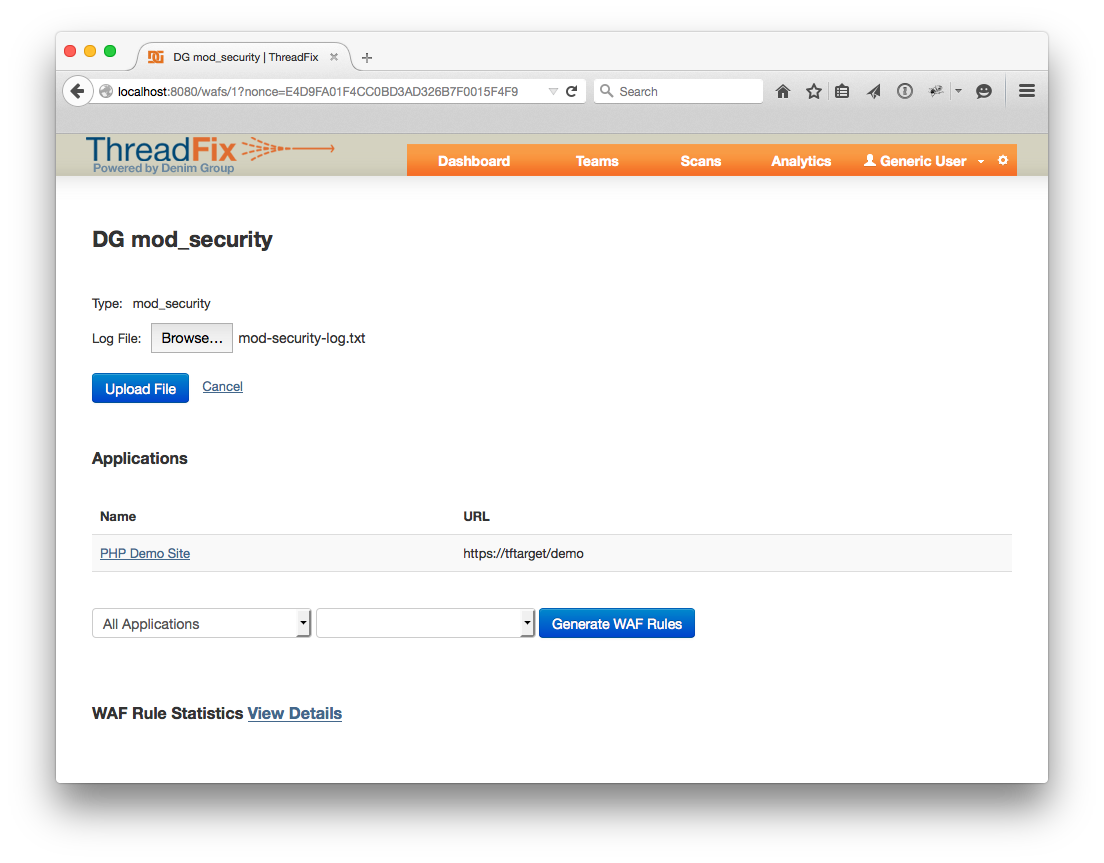The width and height of the screenshot is (1104, 863).
Task: Open the browser home icon
Action: (783, 92)
